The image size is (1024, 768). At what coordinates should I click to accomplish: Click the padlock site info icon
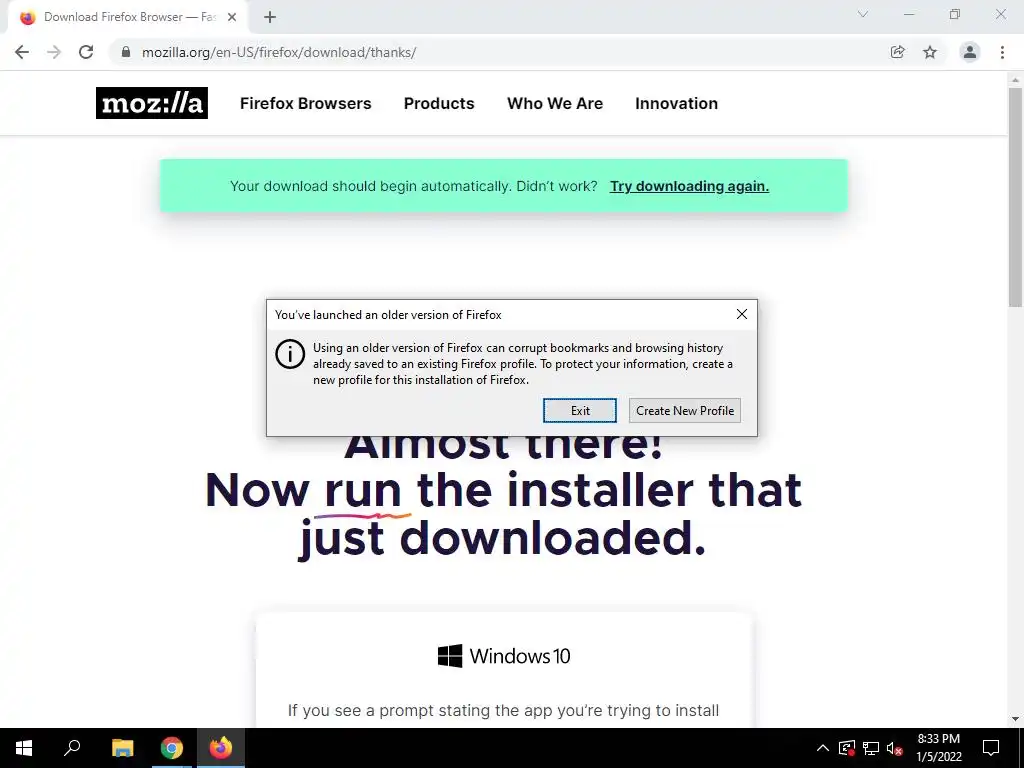point(126,52)
